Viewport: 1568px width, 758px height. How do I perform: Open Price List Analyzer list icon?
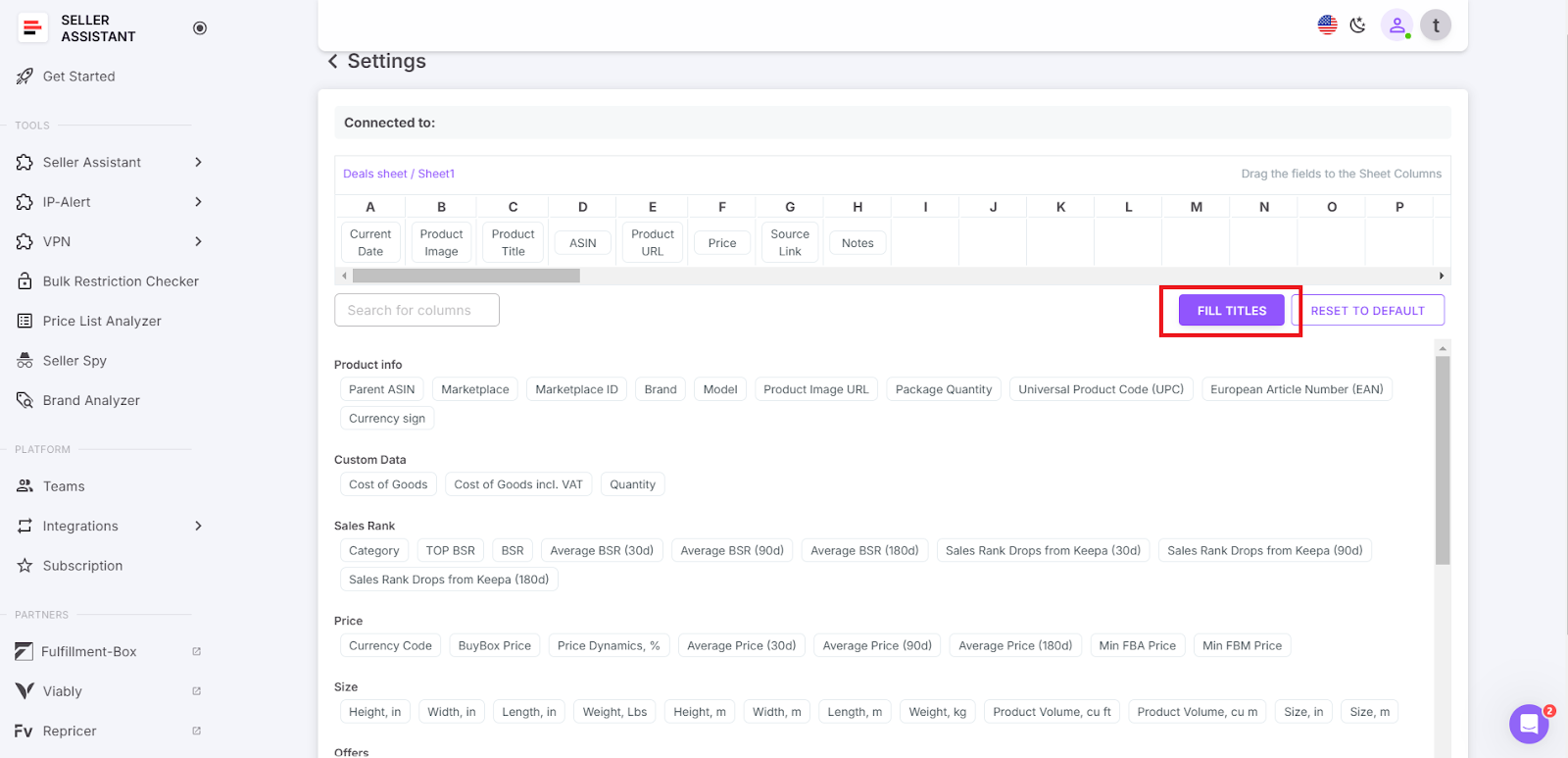(x=24, y=321)
